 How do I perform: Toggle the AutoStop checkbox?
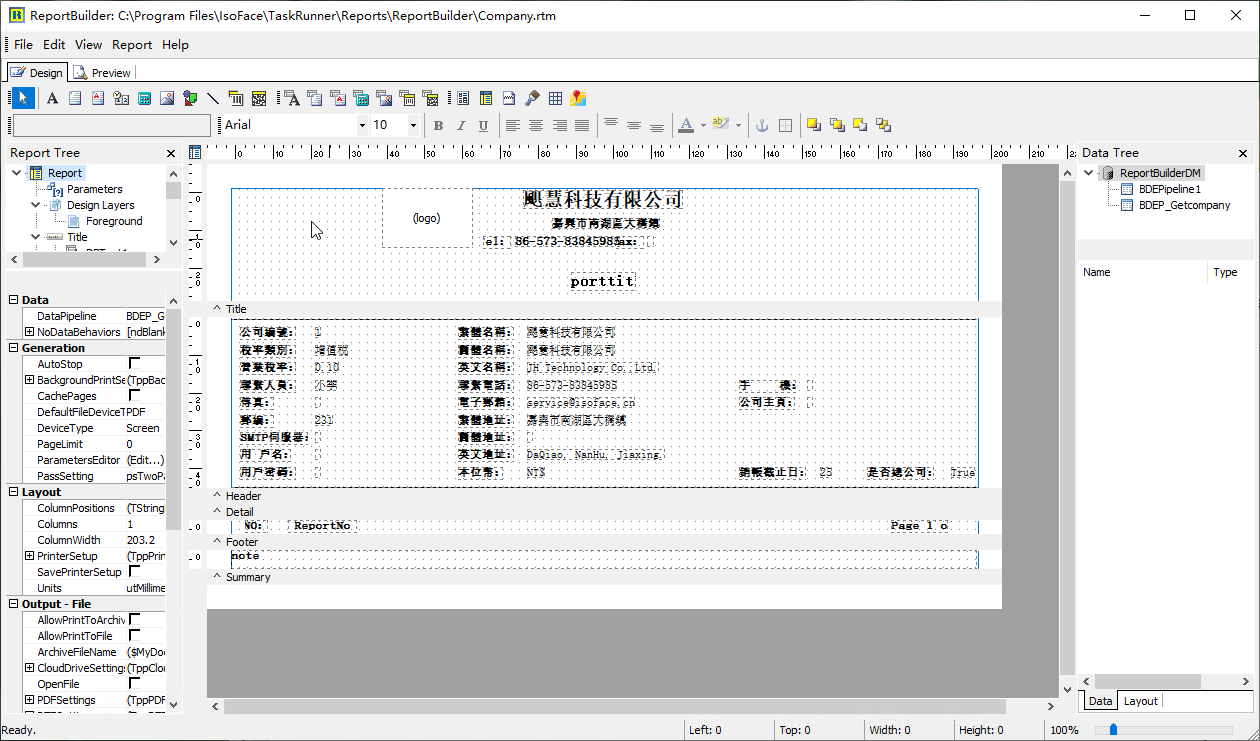click(135, 364)
